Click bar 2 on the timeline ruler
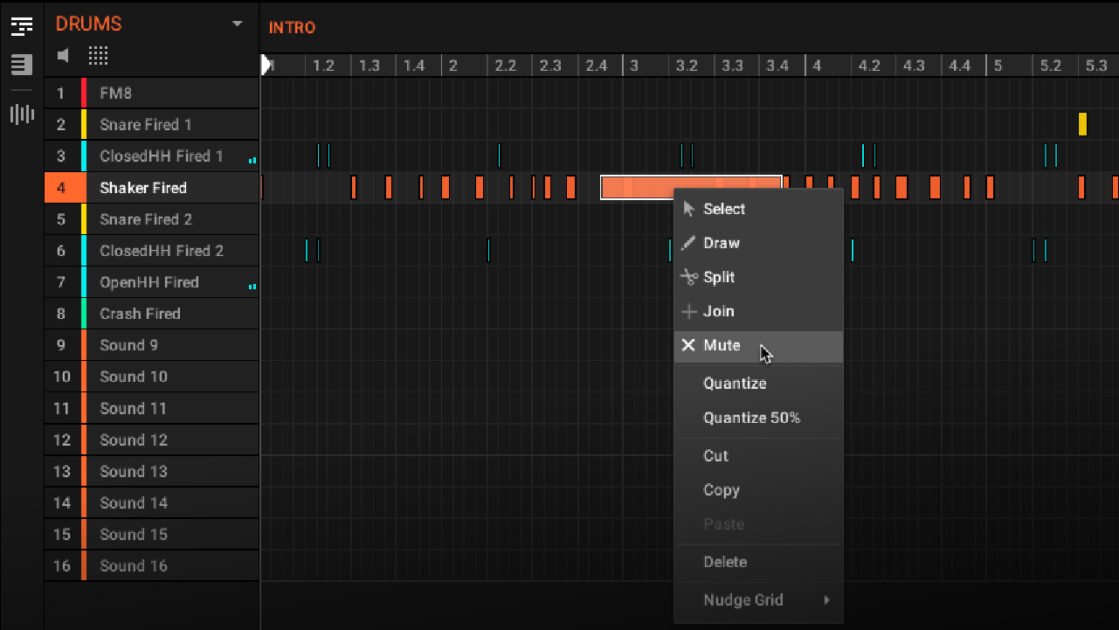 pyautogui.click(x=453, y=66)
